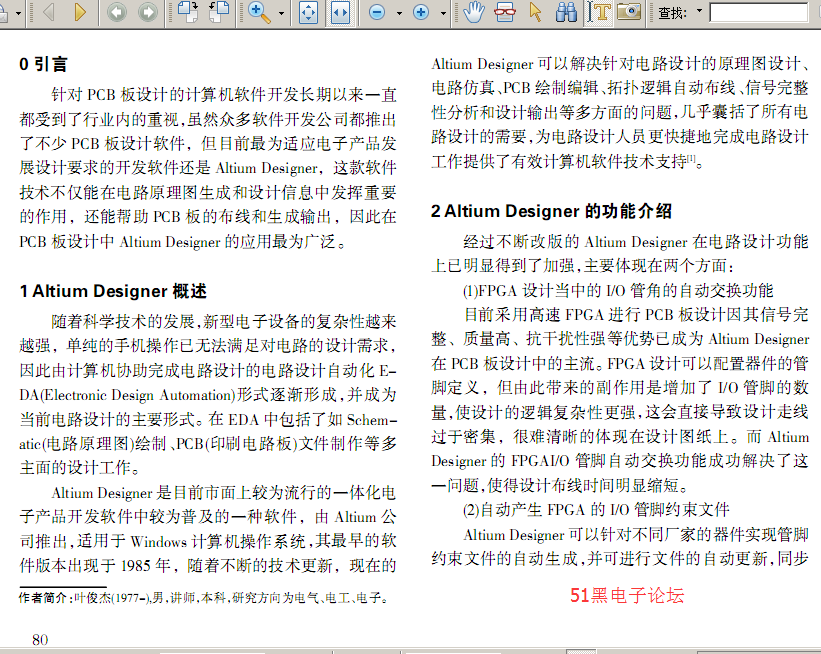Select the arrow pointer selection tool
Image resolution: width=821 pixels, height=654 pixels.
point(536,12)
